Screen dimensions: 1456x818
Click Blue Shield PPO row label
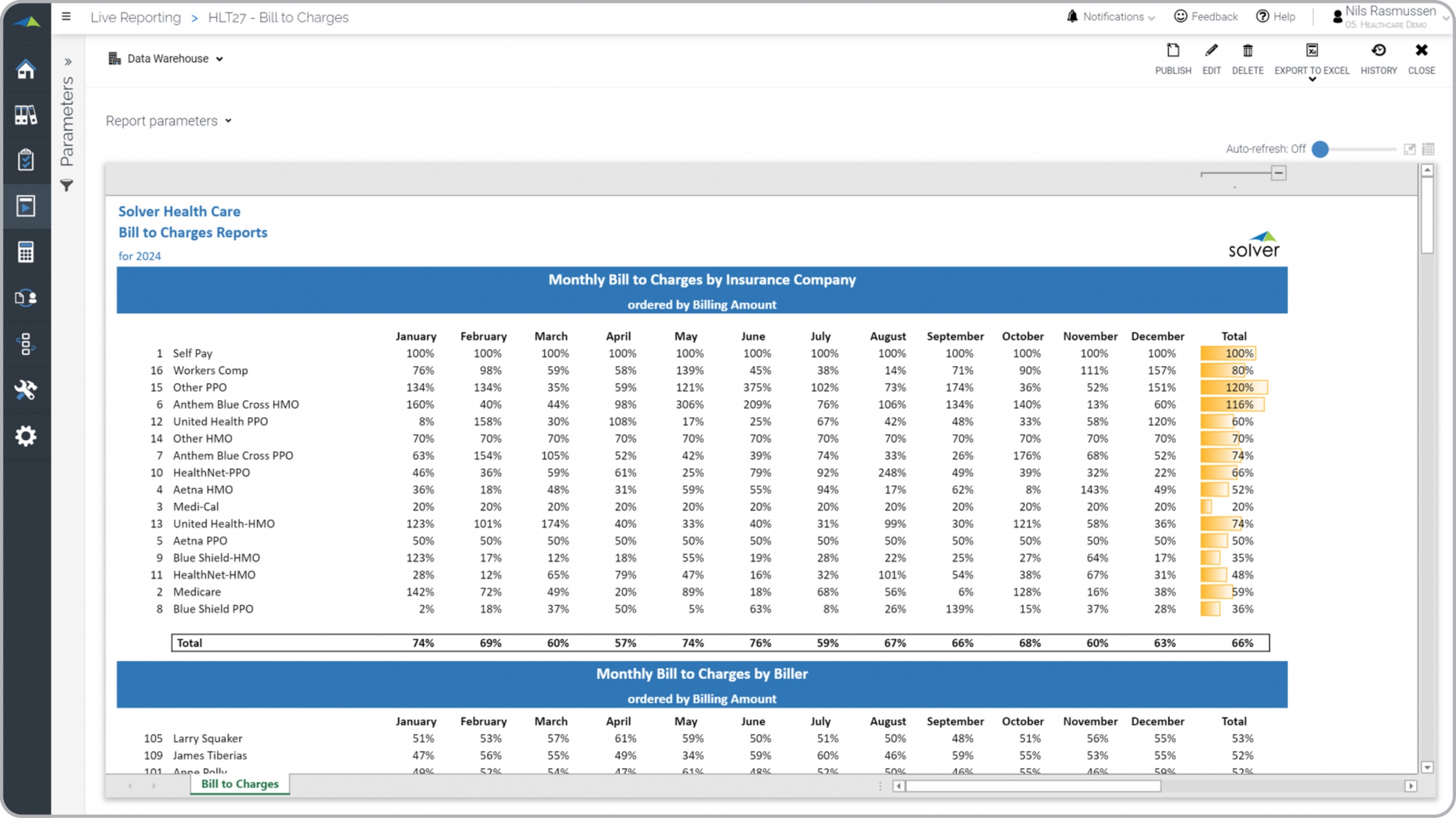pyautogui.click(x=213, y=609)
